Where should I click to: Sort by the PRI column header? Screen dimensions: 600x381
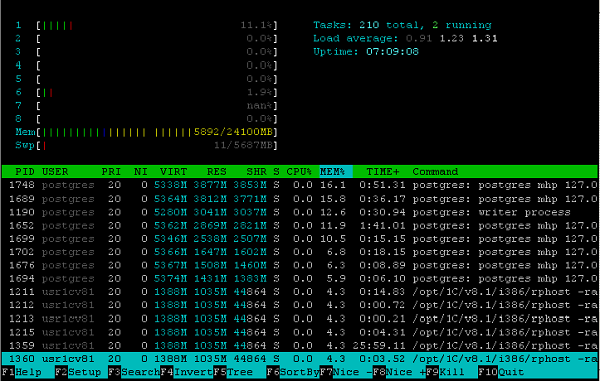[x=111, y=172]
